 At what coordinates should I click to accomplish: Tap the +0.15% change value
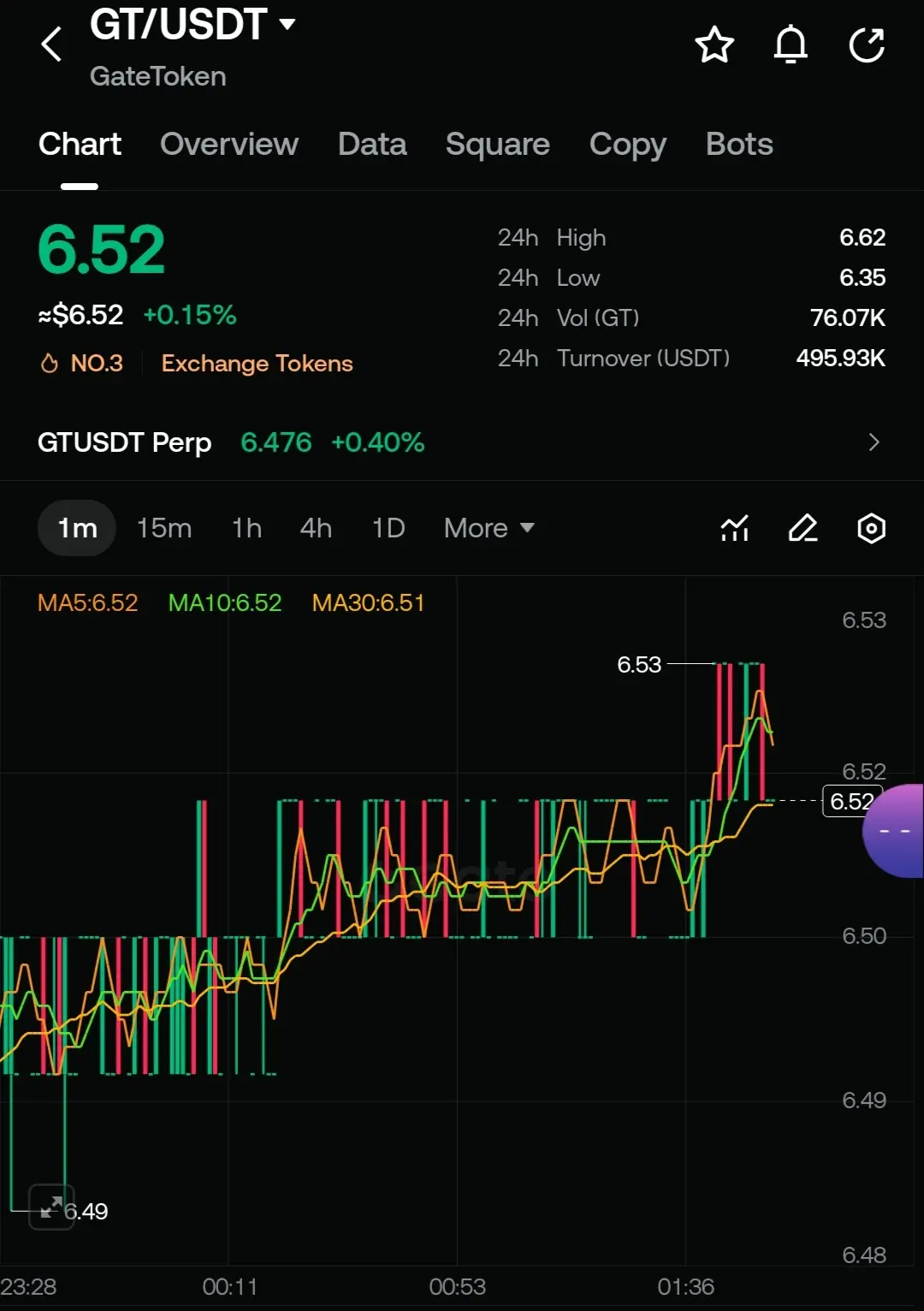click(189, 315)
